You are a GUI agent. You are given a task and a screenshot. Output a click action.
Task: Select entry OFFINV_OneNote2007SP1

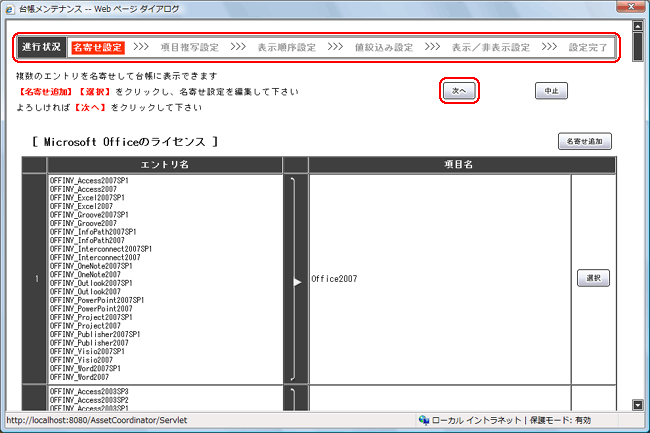[91, 266]
